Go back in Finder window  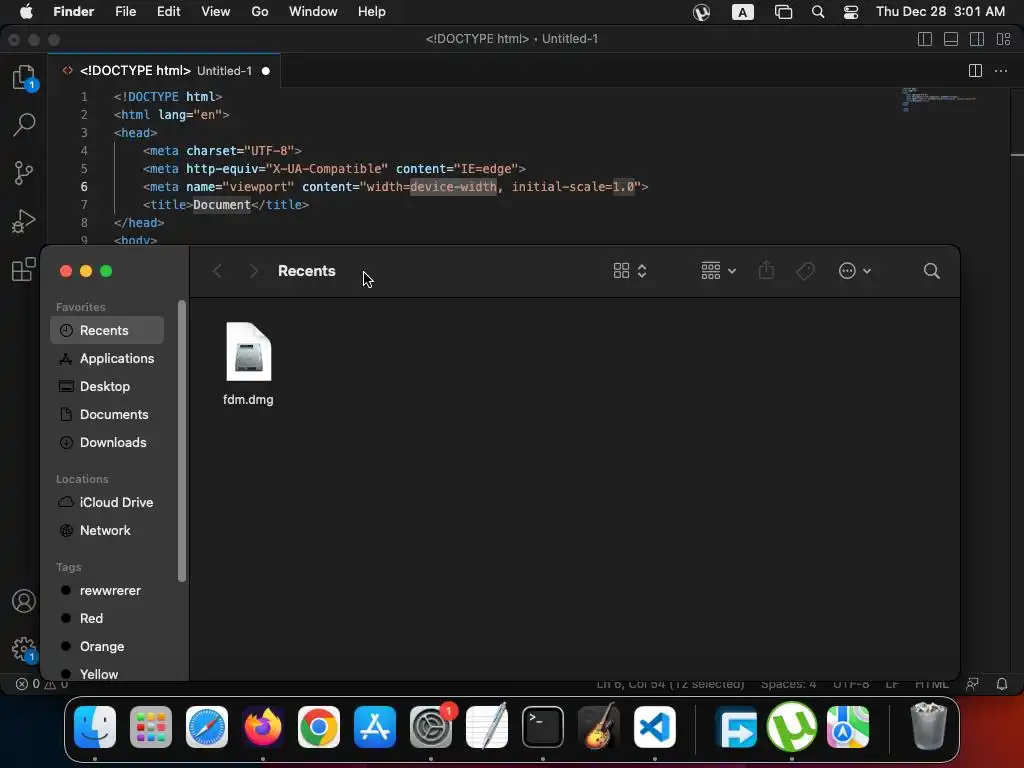(217, 271)
